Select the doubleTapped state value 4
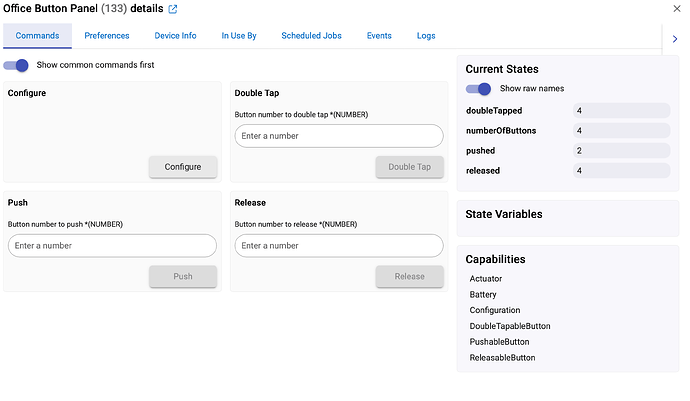Screen dimensions: 690x401 point(621,110)
